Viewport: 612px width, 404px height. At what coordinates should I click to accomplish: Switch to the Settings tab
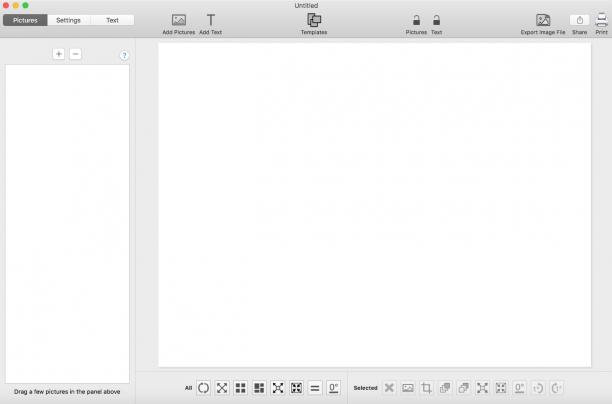68,20
